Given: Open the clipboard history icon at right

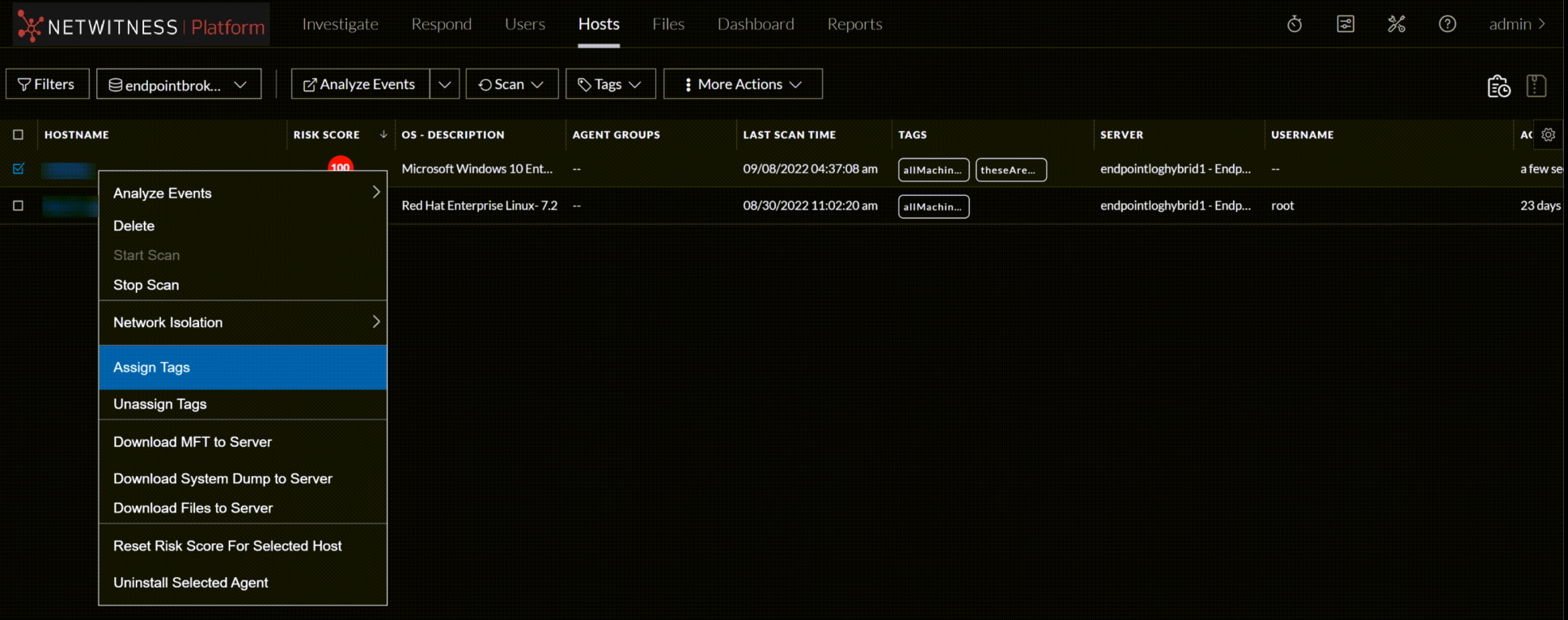Looking at the screenshot, I should 1498,86.
